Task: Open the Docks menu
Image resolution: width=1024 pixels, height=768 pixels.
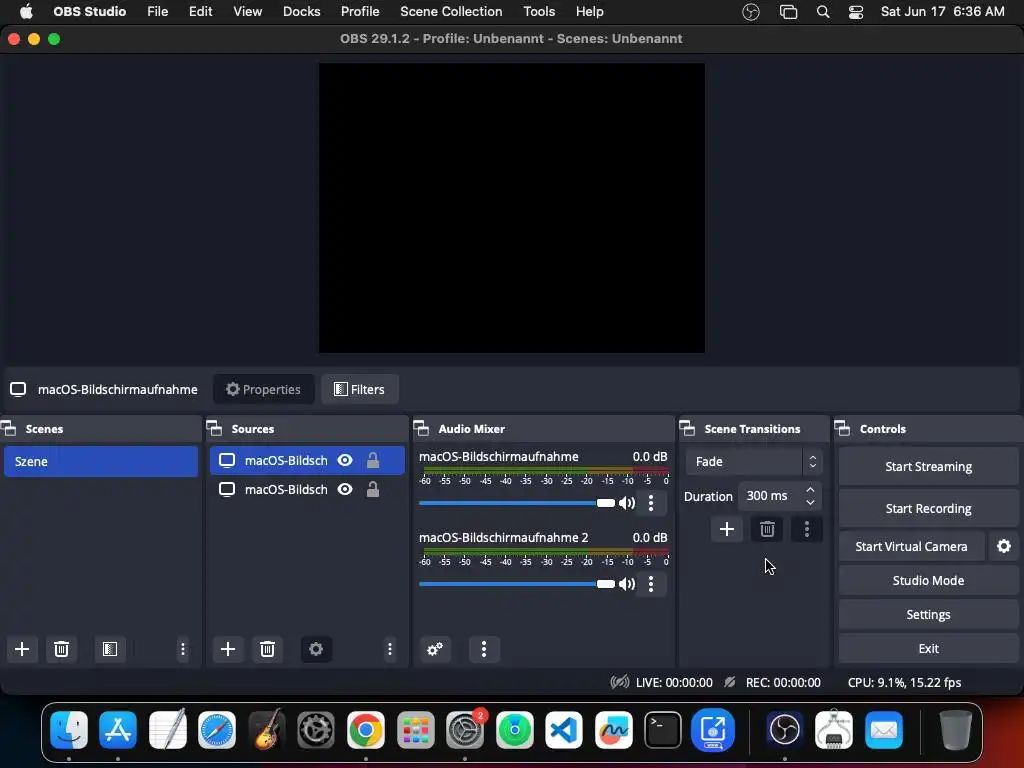Action: pyautogui.click(x=302, y=12)
